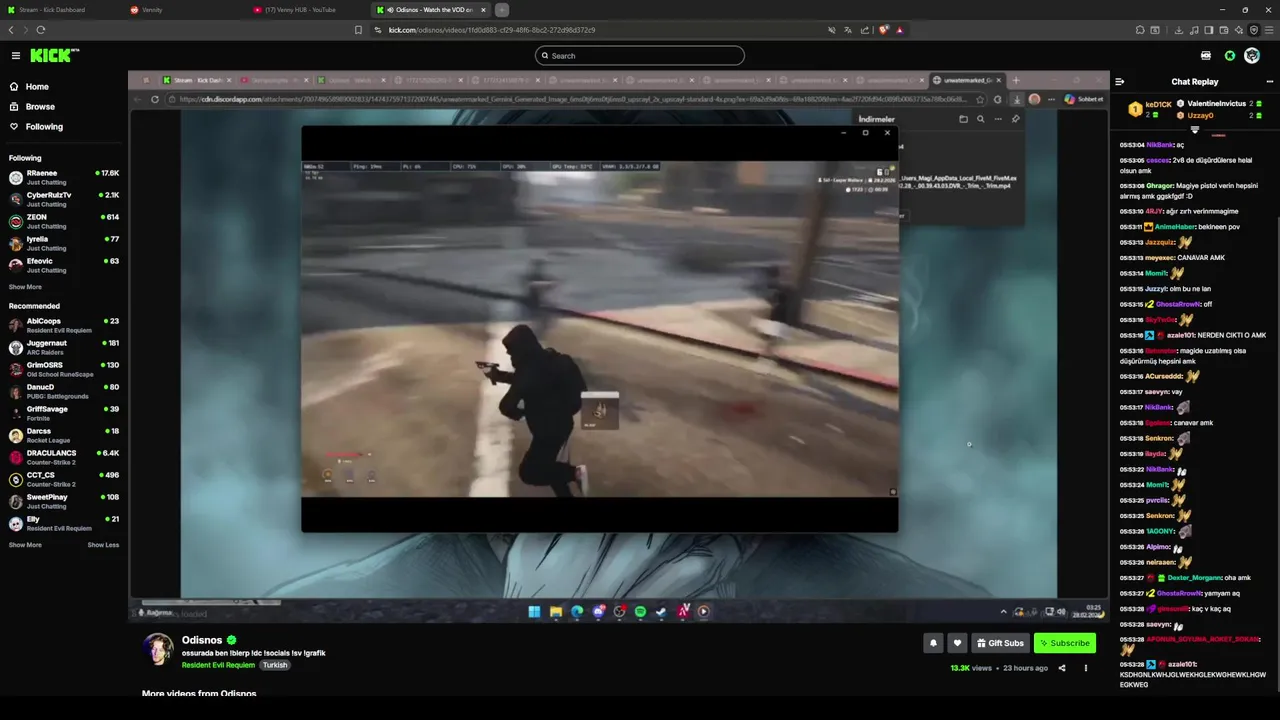Open Brave Rewards triangle icon

click(x=899, y=30)
